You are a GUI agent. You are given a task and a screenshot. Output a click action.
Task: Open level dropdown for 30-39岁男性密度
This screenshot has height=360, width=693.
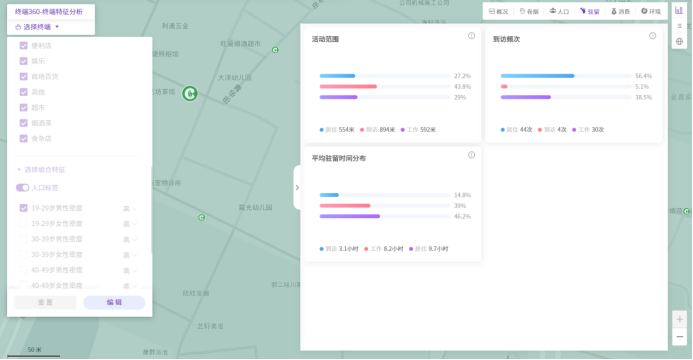click(130, 239)
